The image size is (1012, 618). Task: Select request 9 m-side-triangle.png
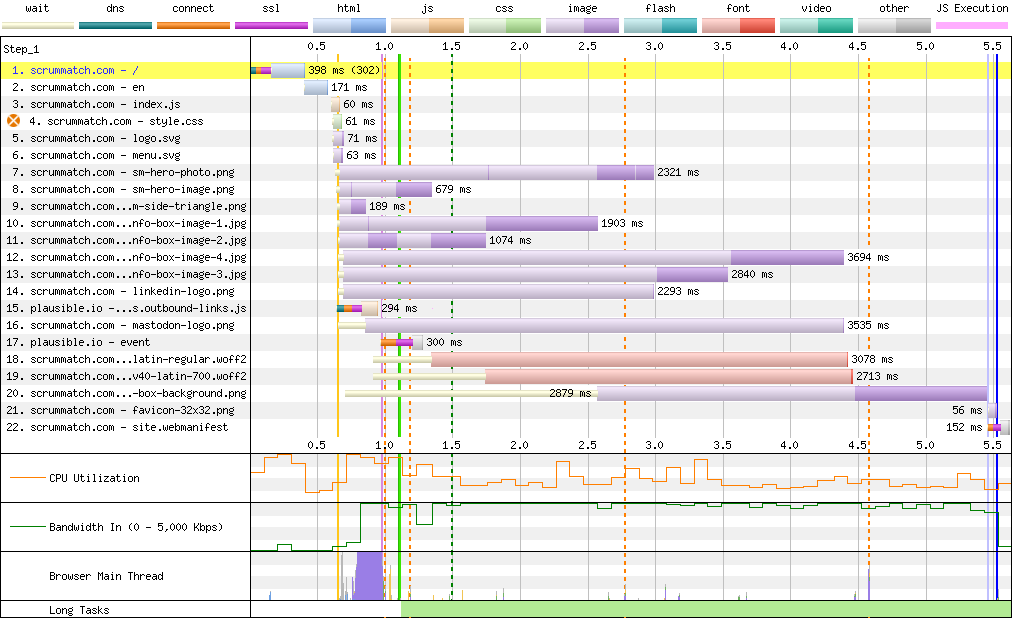(129, 206)
